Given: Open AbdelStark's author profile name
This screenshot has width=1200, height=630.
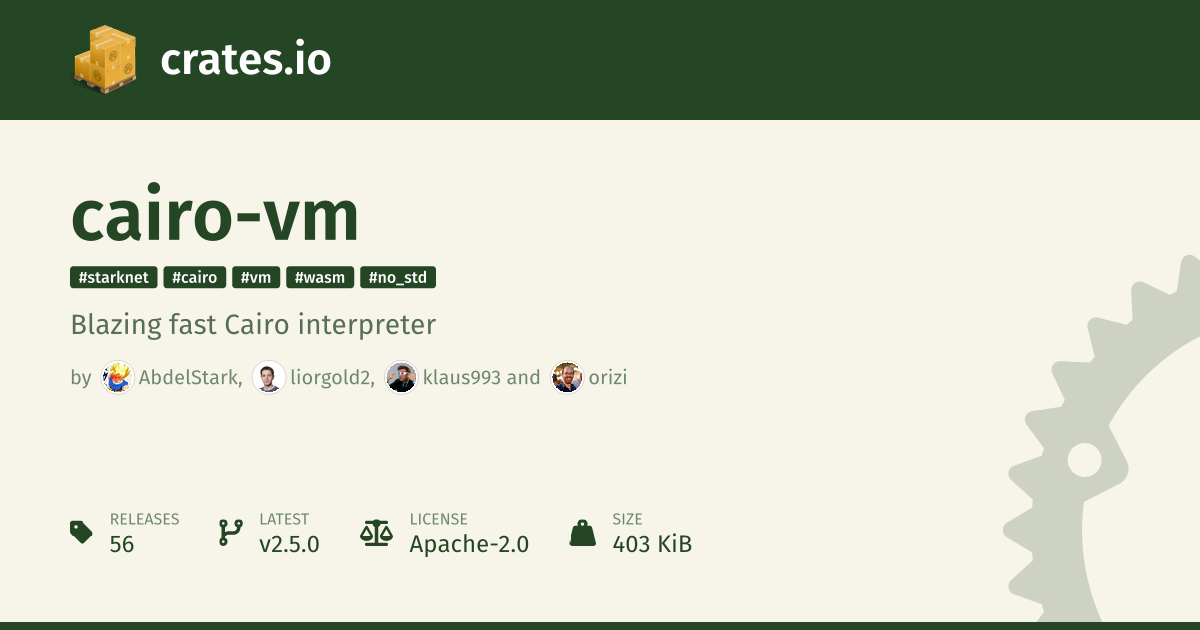Looking at the screenshot, I should coord(188,377).
